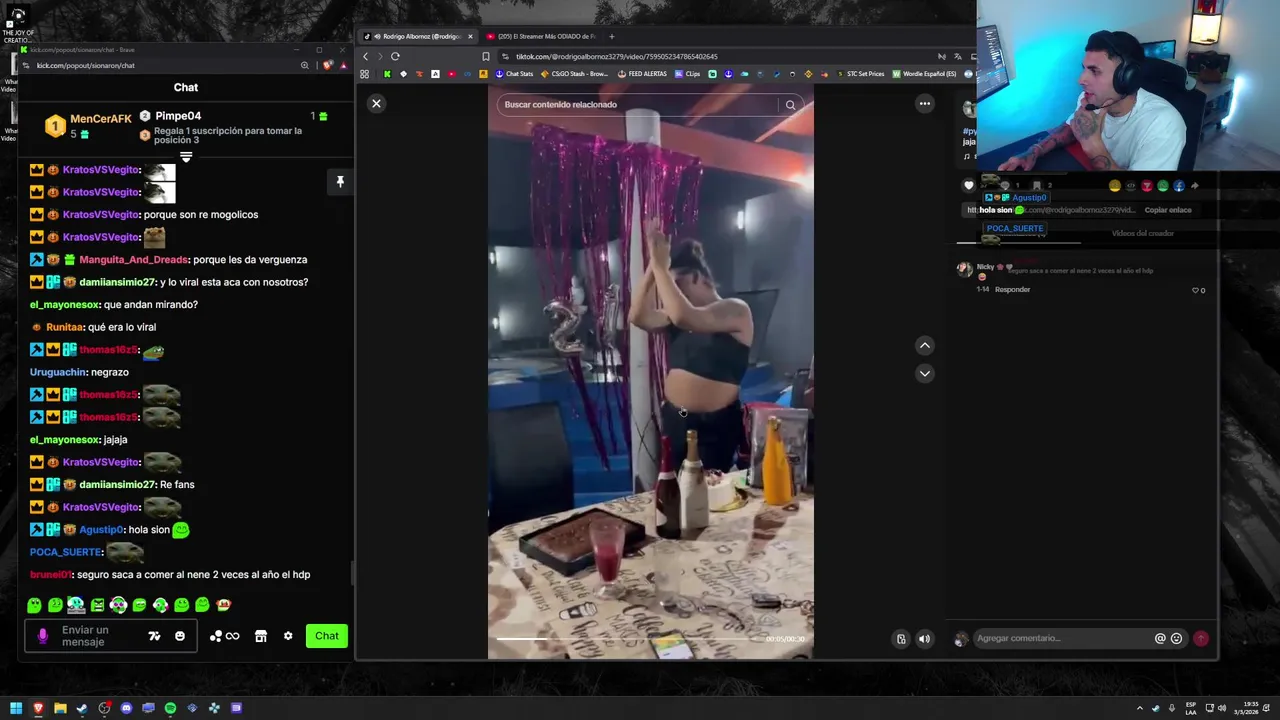Click the search magnifier in related content bar
This screenshot has width=1280, height=720.
(x=790, y=105)
